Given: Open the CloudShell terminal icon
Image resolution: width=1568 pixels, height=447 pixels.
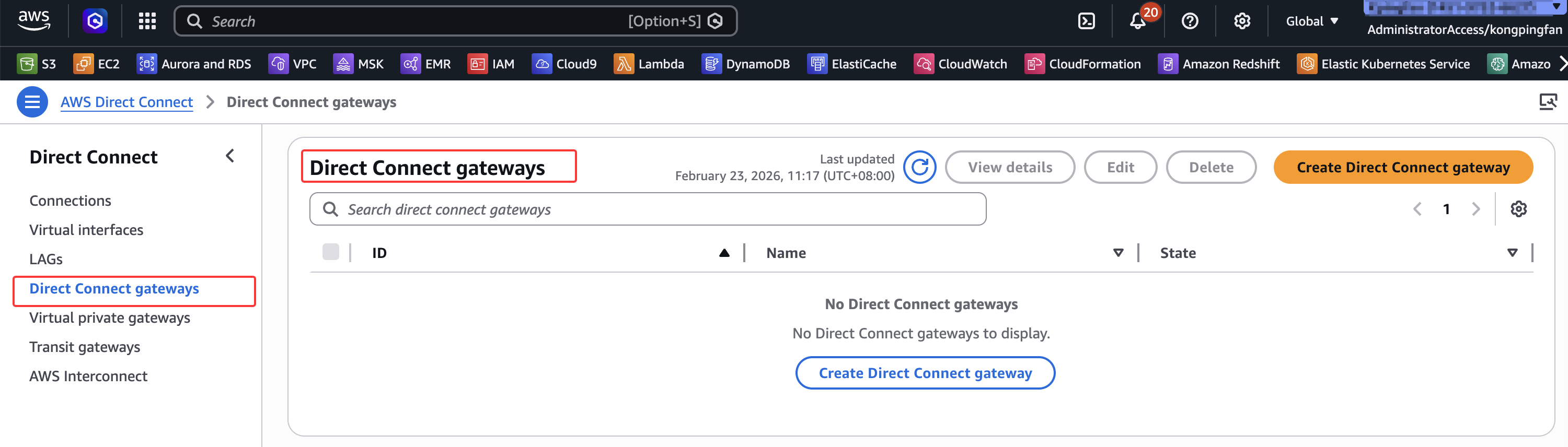Looking at the screenshot, I should coord(1086,21).
